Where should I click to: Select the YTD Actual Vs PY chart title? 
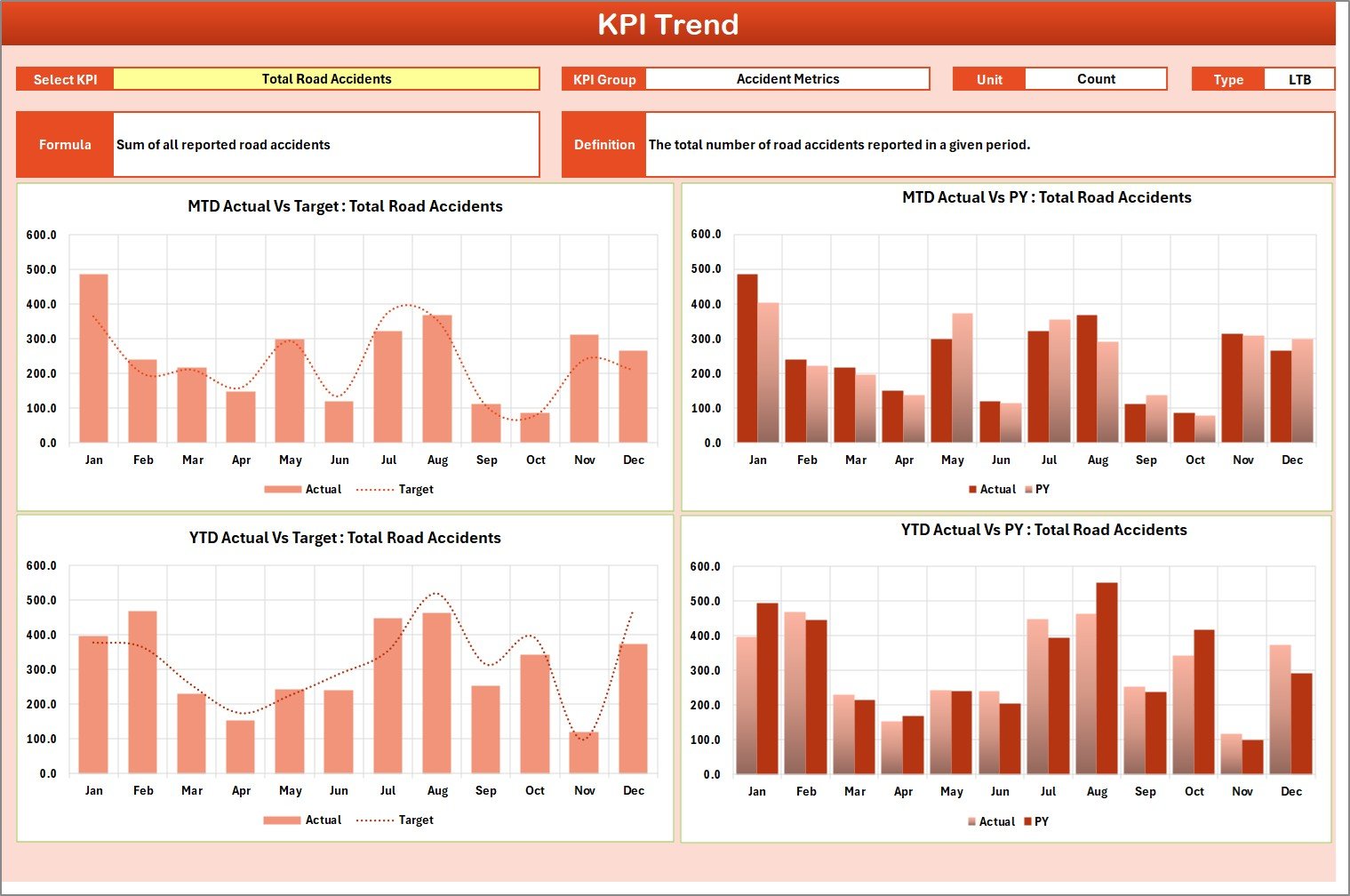click(1043, 530)
